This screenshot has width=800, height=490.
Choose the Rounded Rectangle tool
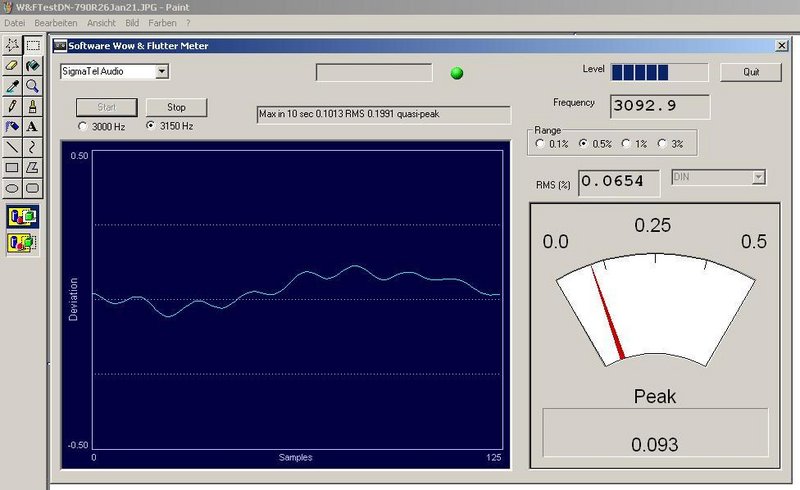[x=33, y=188]
